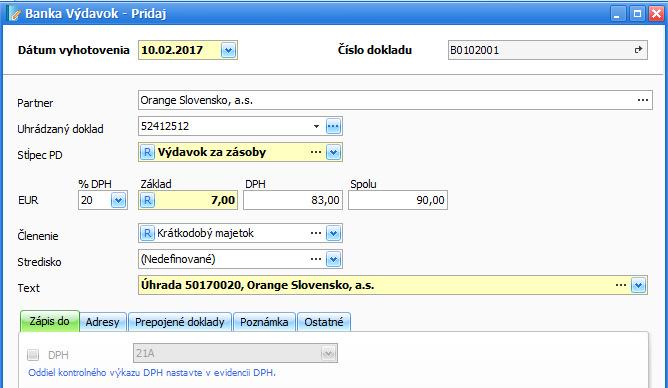Open the Ostatné tab
This screenshot has width=668, height=388.
(324, 322)
